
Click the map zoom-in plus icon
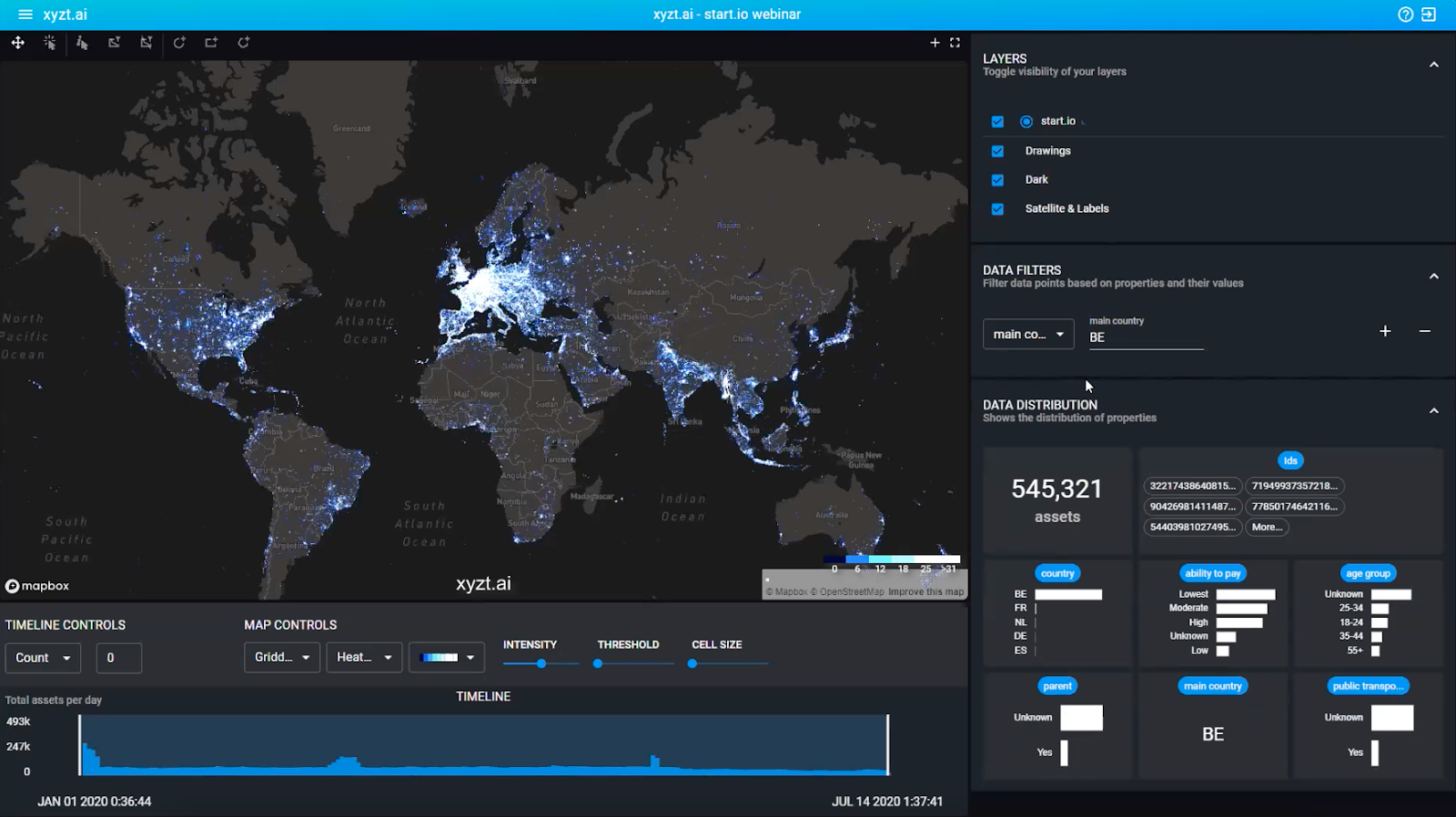(x=935, y=43)
